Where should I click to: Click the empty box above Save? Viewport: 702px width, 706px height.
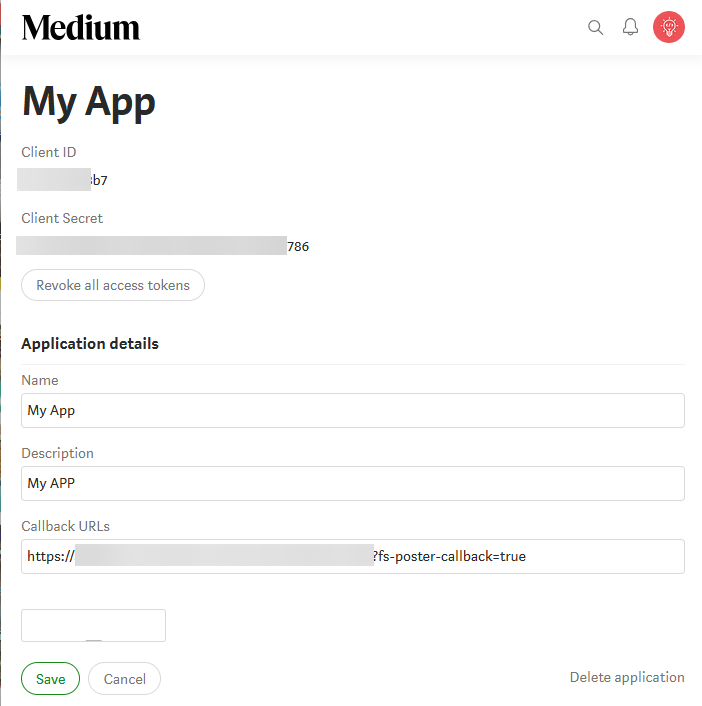[x=93, y=625]
